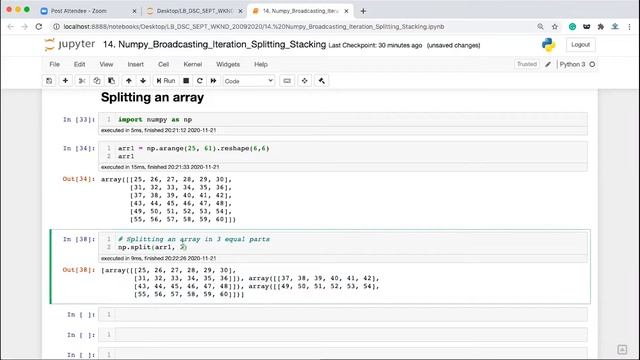Click the Python logo icon
The image size is (640, 360).
[x=549, y=44]
